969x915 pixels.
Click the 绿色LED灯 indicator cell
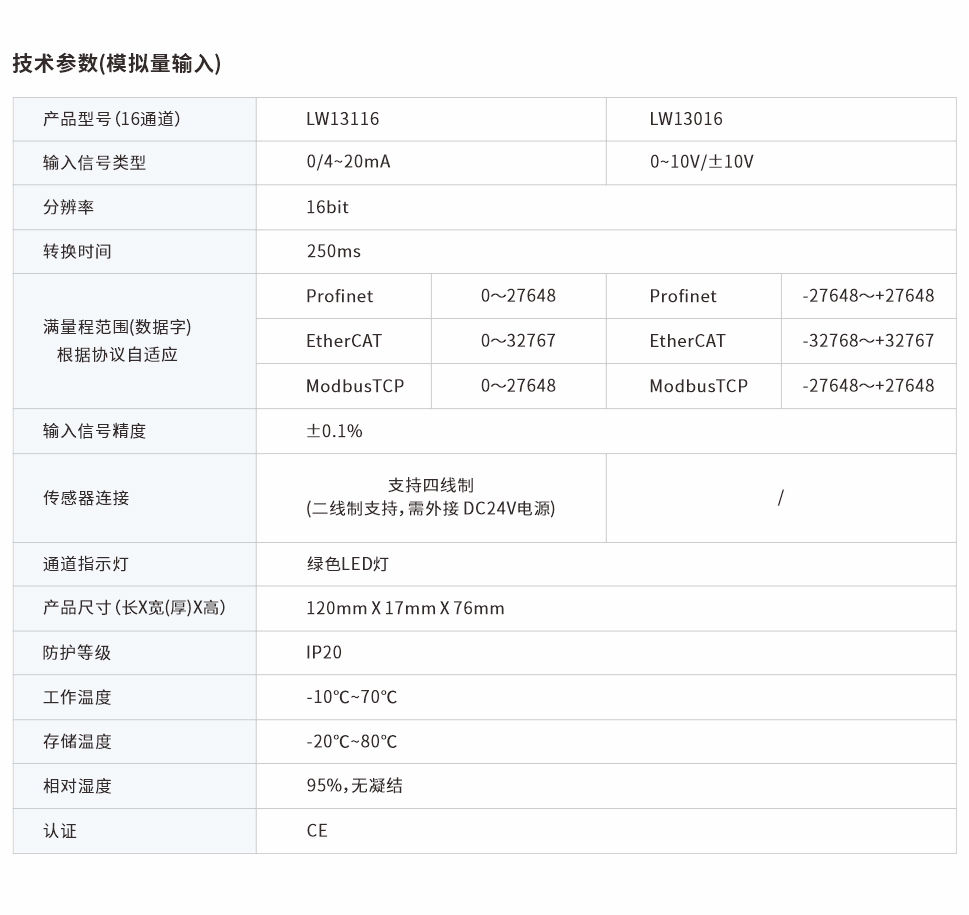[340, 563]
